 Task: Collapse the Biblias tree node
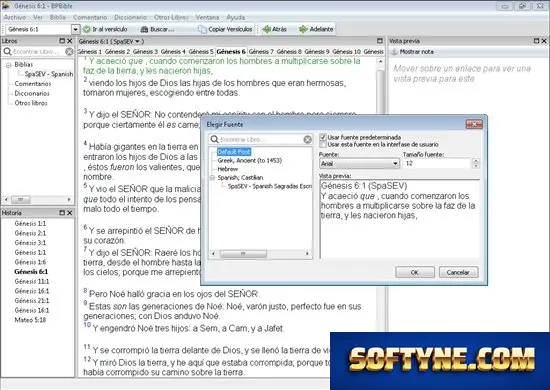(x=8, y=65)
